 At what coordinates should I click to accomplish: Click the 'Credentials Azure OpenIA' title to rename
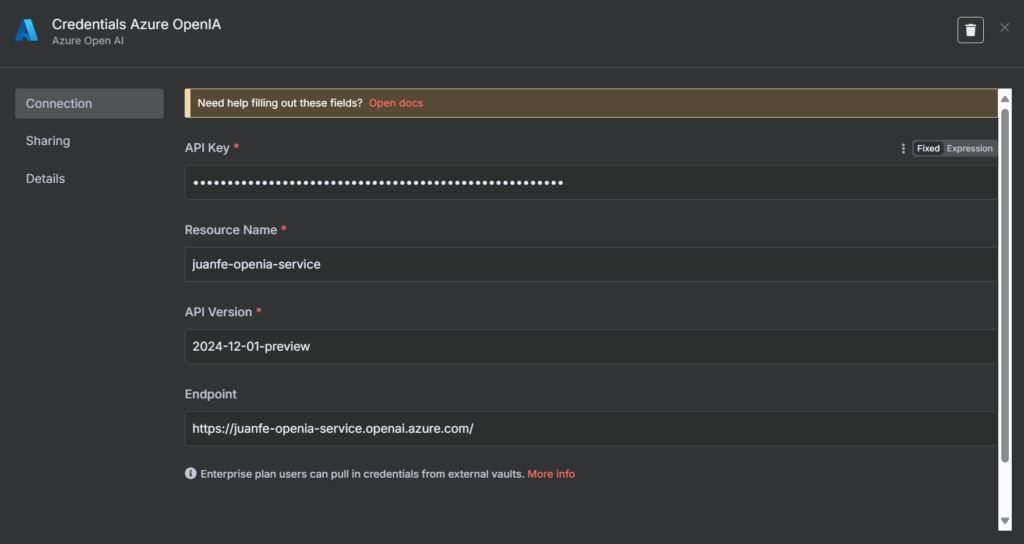136,24
